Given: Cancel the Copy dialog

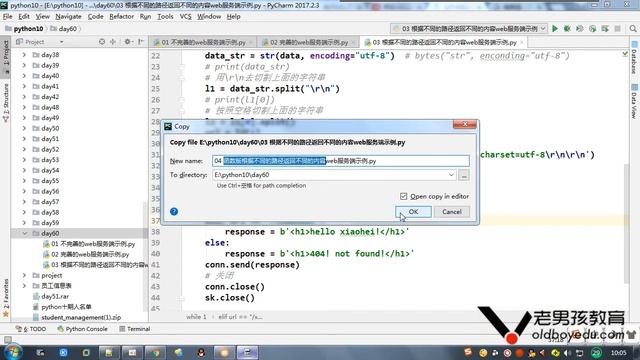Looking at the screenshot, I should 451,211.
